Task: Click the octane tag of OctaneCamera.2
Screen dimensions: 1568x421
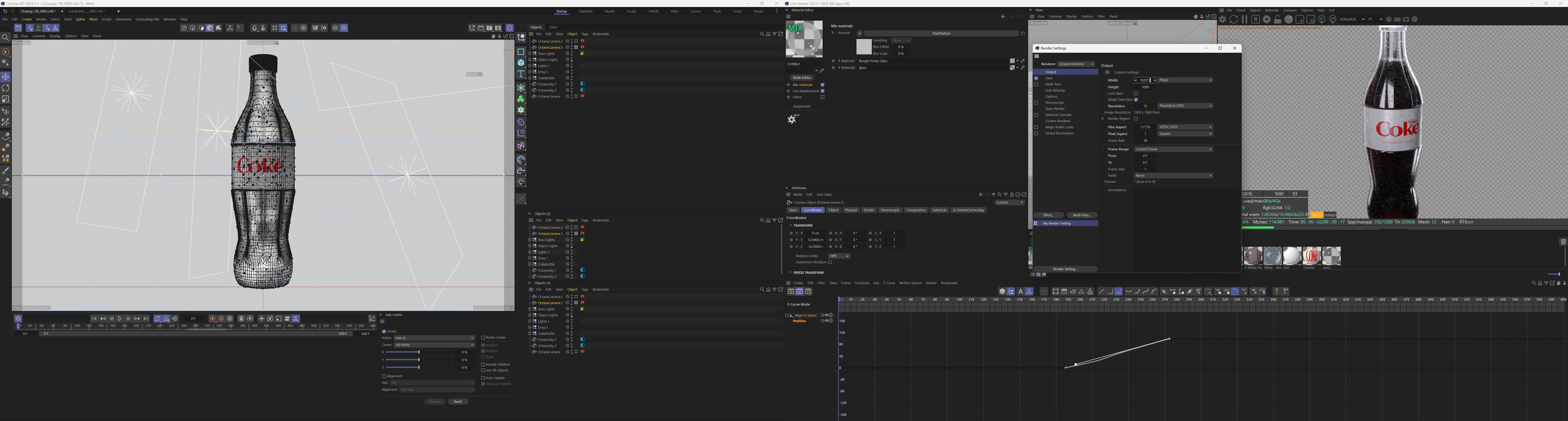Action: (x=582, y=41)
